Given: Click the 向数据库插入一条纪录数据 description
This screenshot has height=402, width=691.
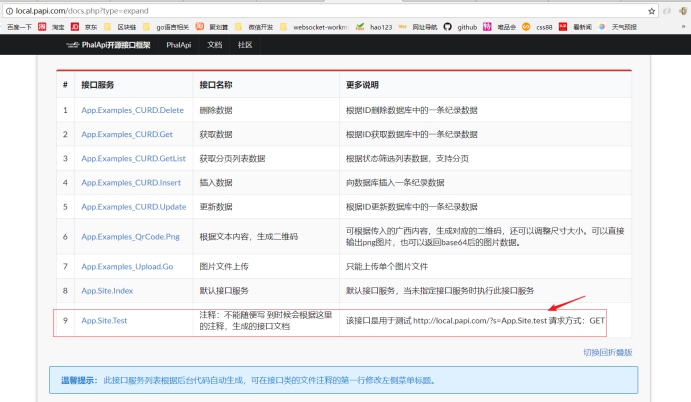Looking at the screenshot, I should tap(395, 183).
